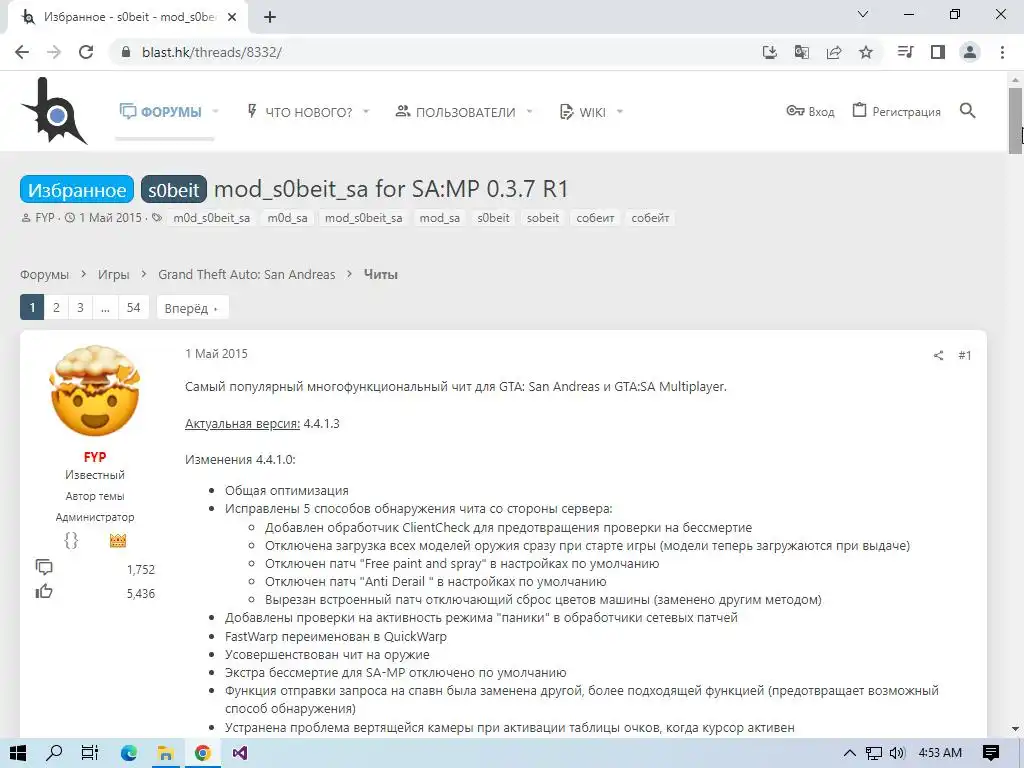1024x768 pixels.
Task: Click the s0beit prefix label
Action: pos(174,189)
